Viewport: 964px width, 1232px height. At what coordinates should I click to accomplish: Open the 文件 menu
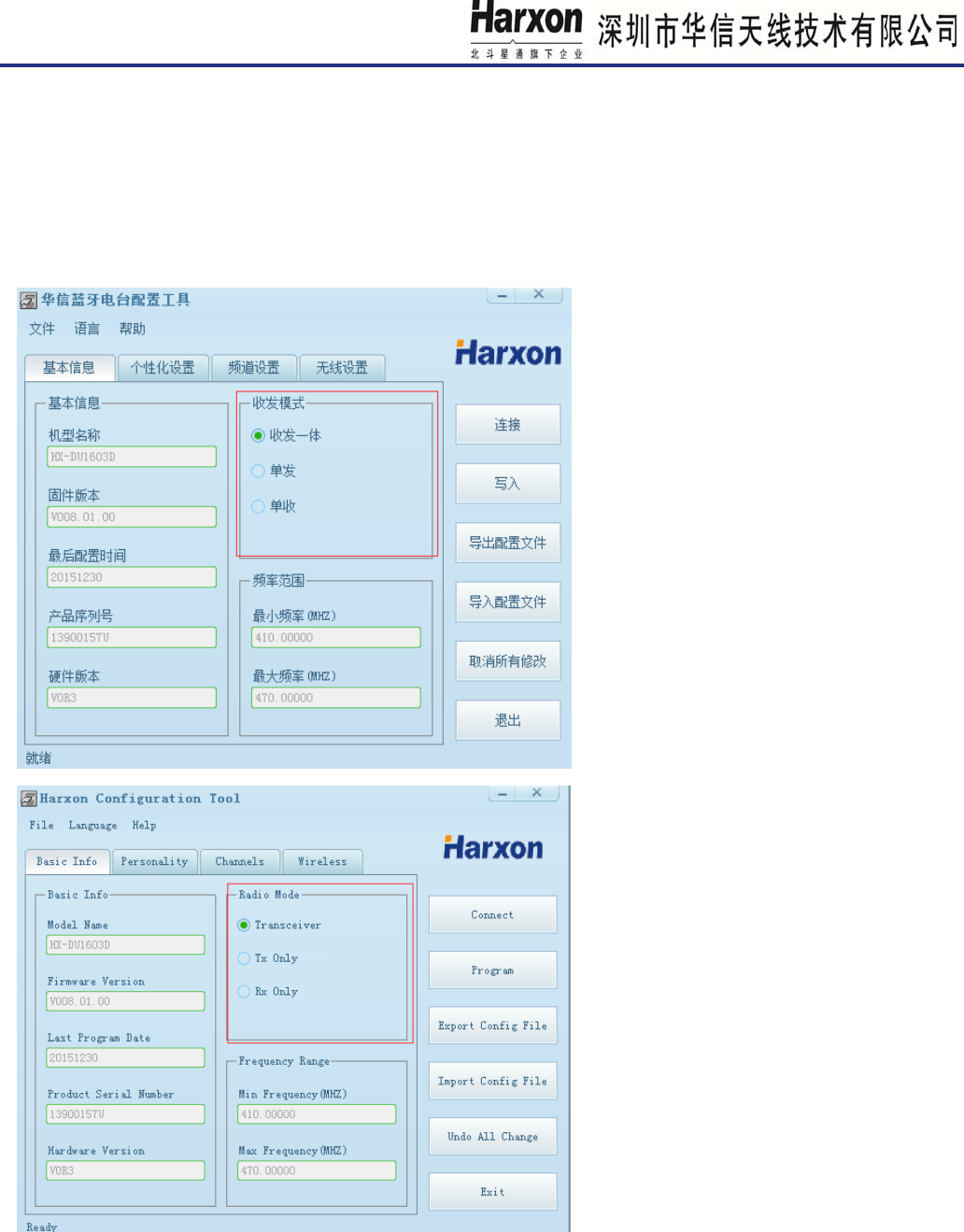click(x=42, y=329)
